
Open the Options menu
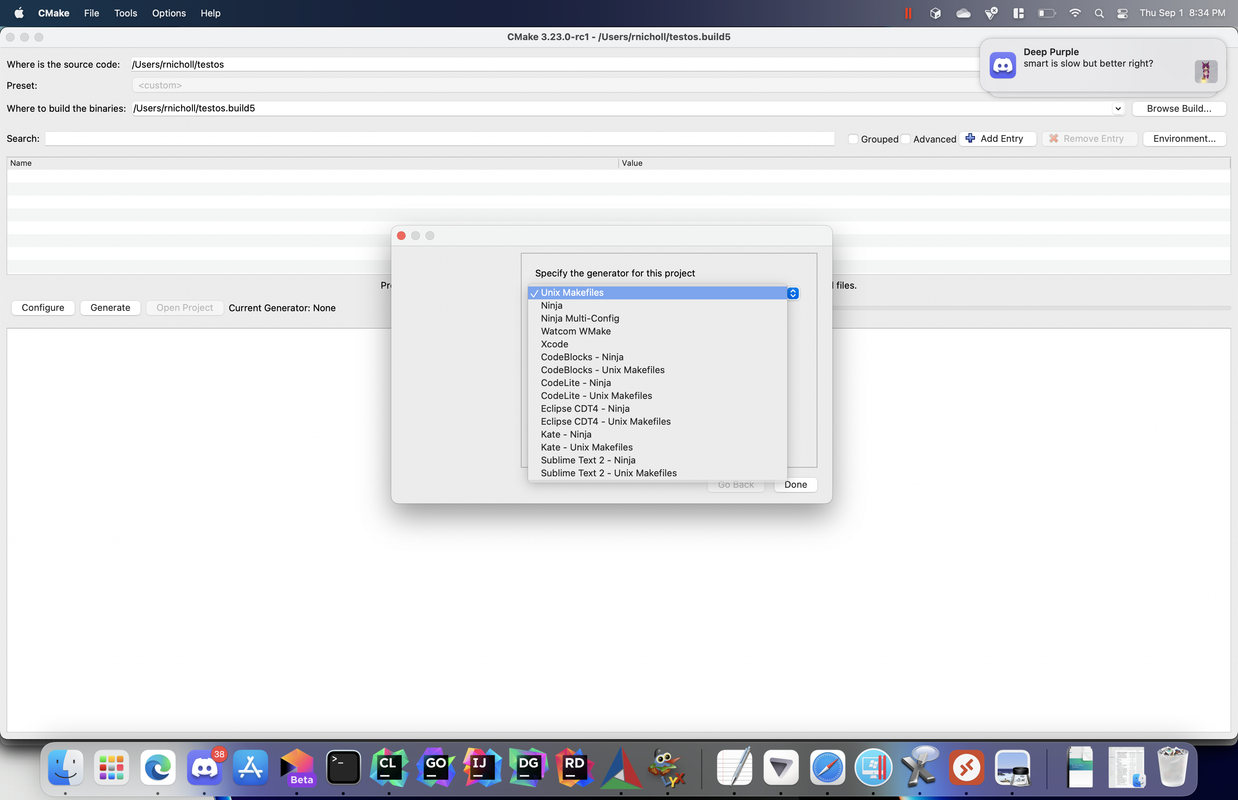[169, 13]
